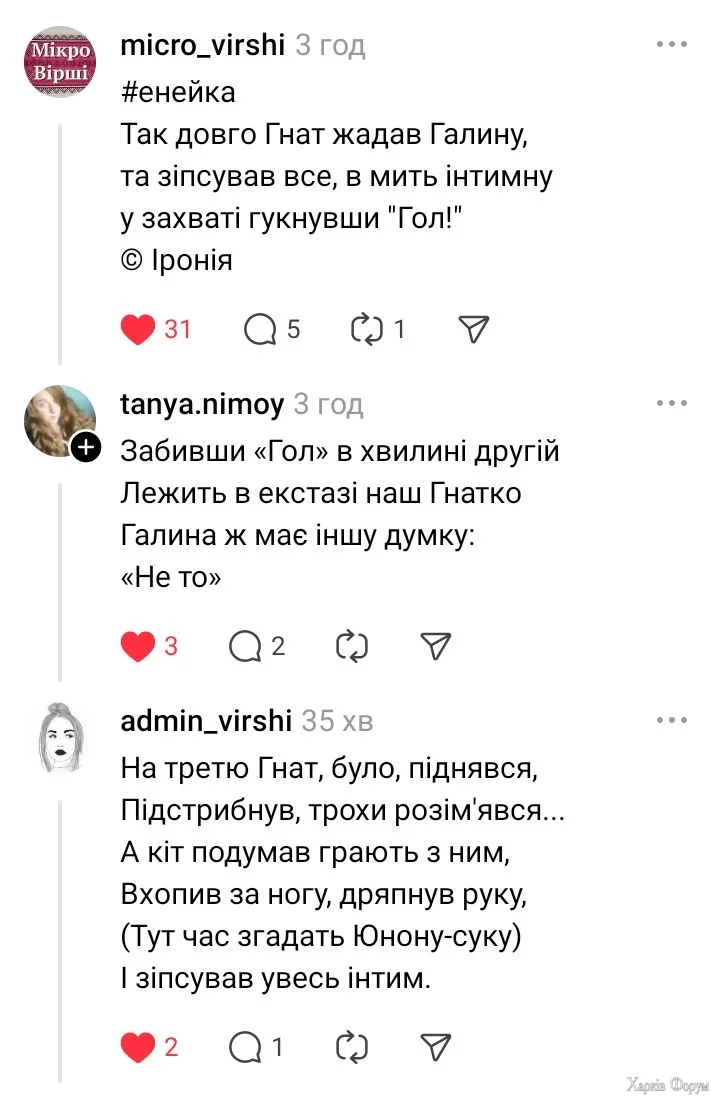Repost tanya.nimoy's reply
The width and height of the screenshot is (720, 1101).
click(x=352, y=647)
